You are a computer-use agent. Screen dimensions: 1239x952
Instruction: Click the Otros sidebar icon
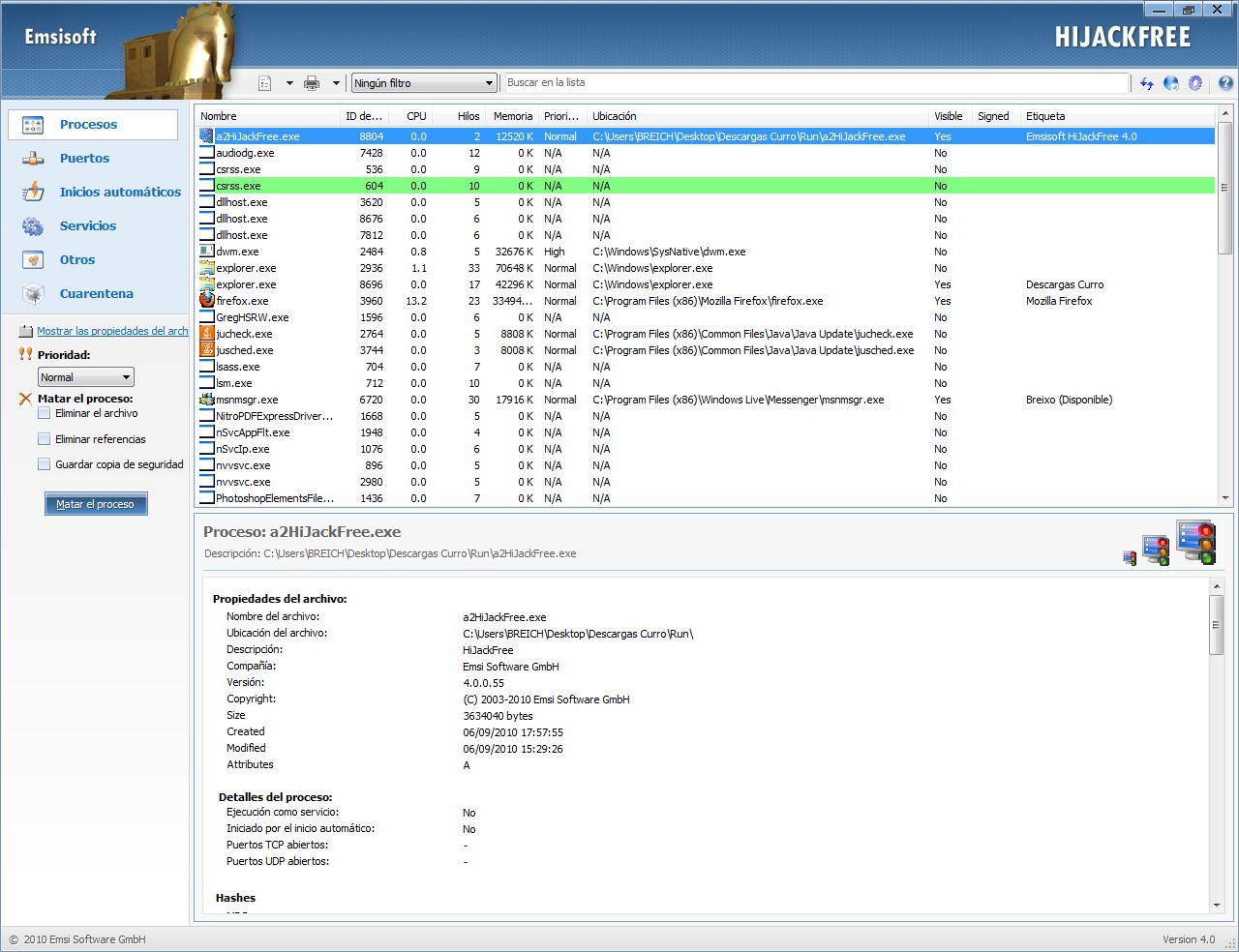point(33,260)
